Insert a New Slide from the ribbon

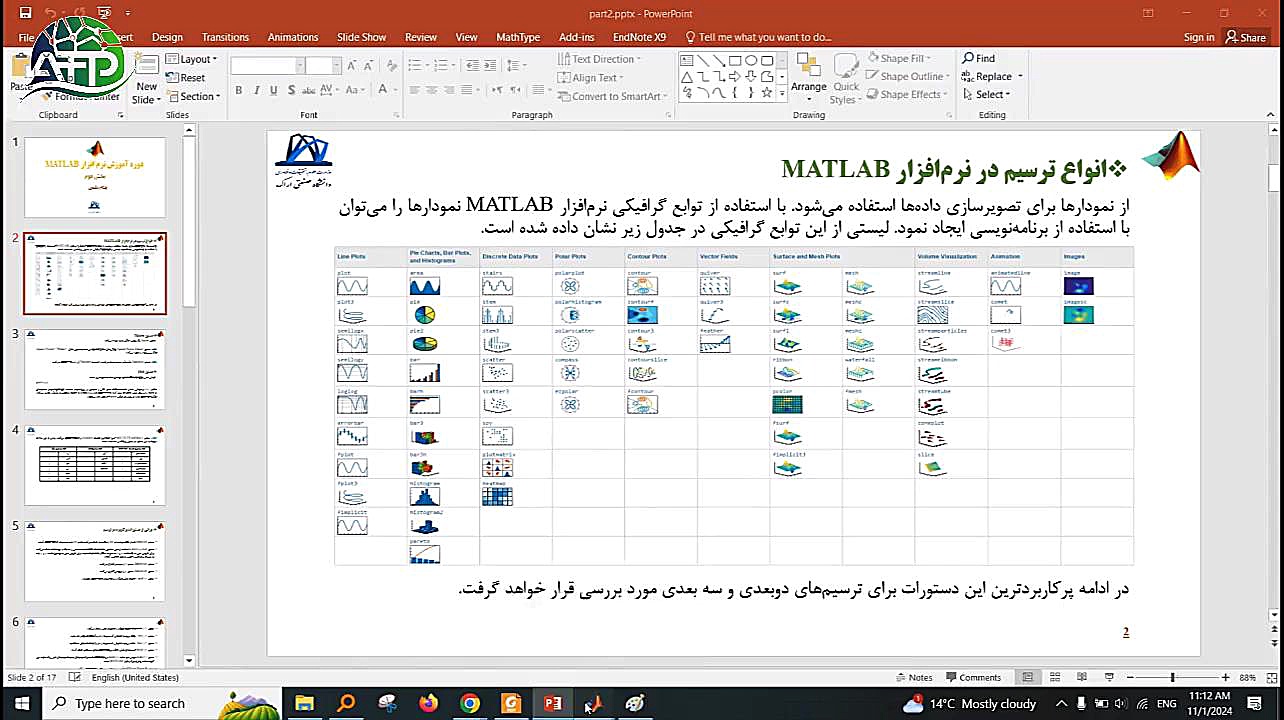[x=147, y=80]
